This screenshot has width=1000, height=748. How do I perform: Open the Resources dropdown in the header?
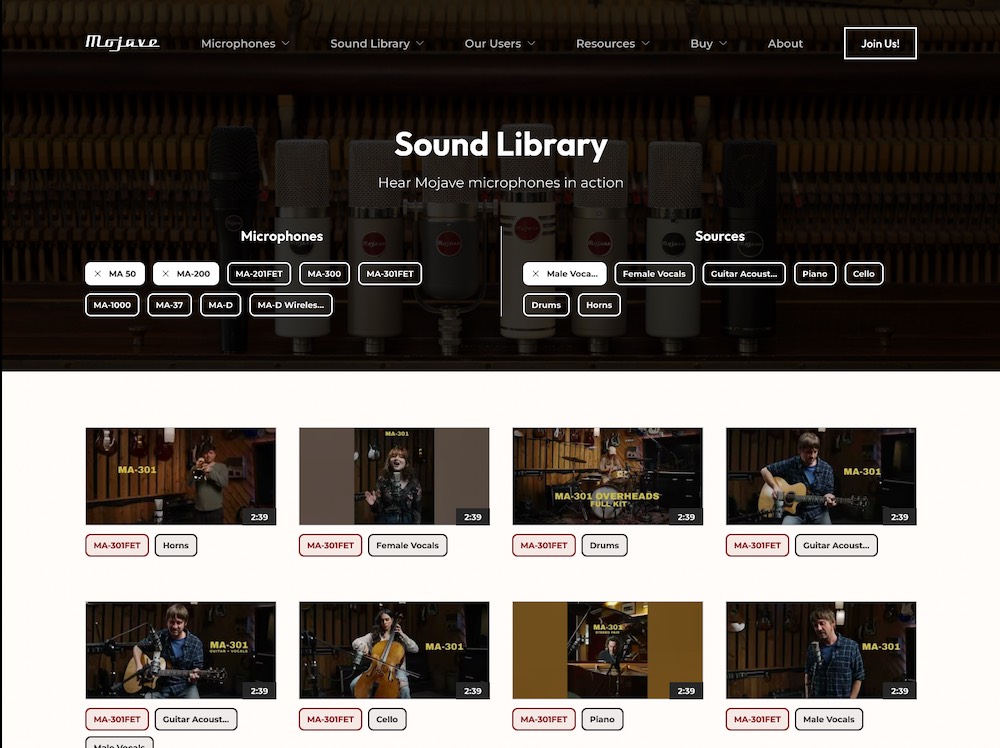(x=612, y=44)
